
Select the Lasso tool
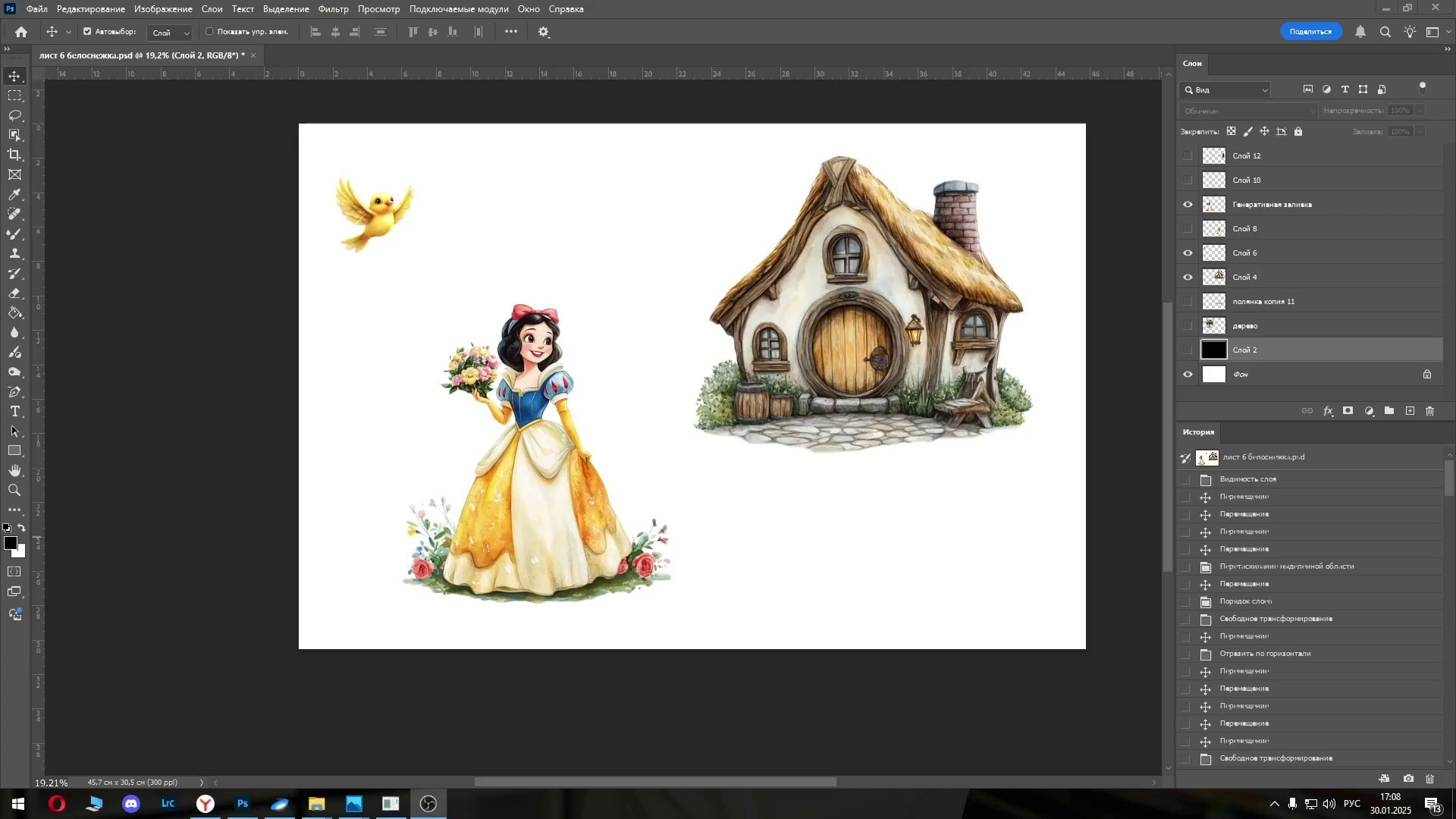tap(14, 115)
